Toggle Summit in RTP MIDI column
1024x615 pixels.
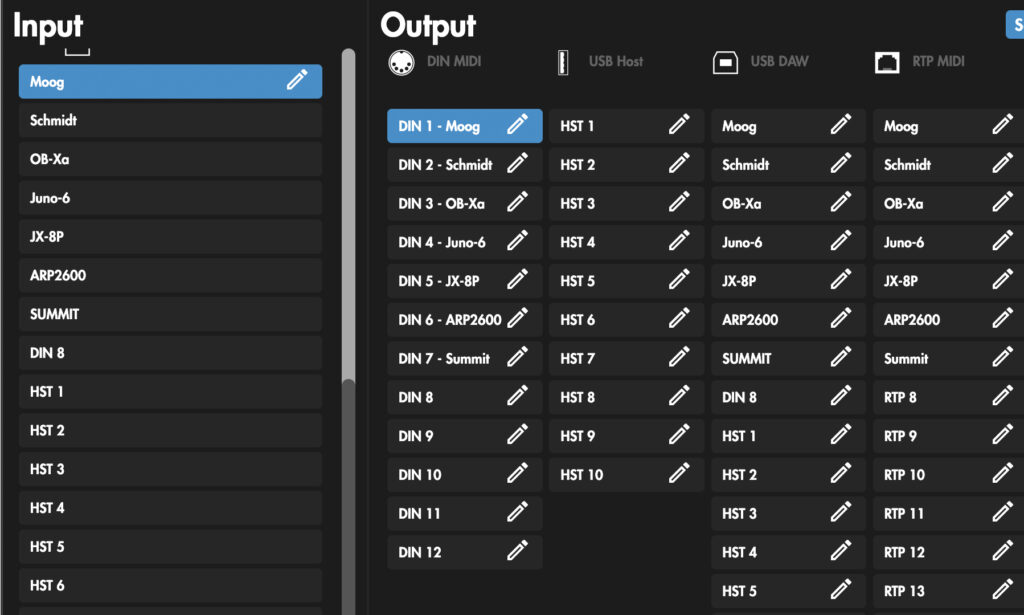pyautogui.click(x=948, y=358)
